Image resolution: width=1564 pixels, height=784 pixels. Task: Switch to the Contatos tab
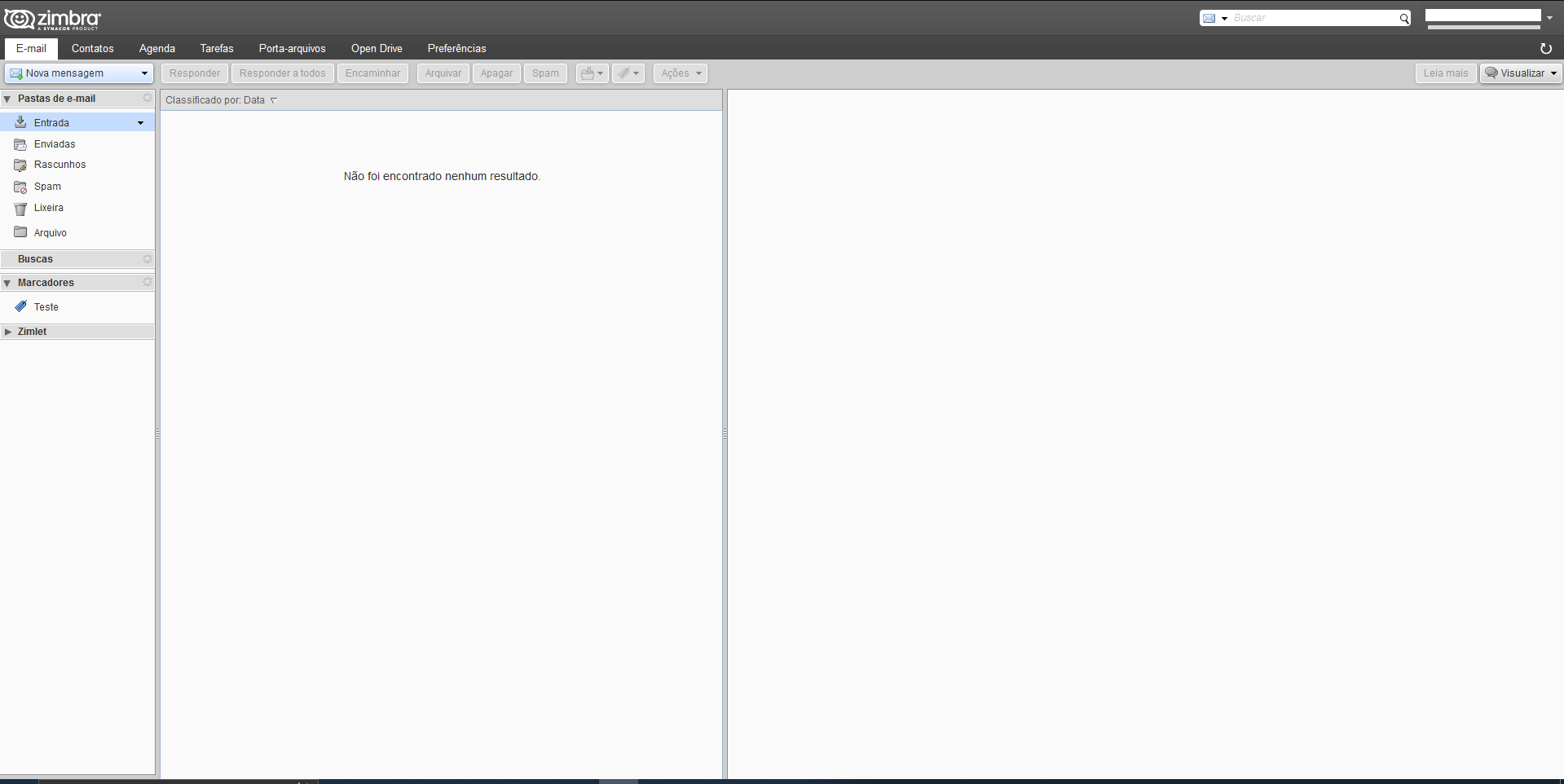(x=92, y=49)
